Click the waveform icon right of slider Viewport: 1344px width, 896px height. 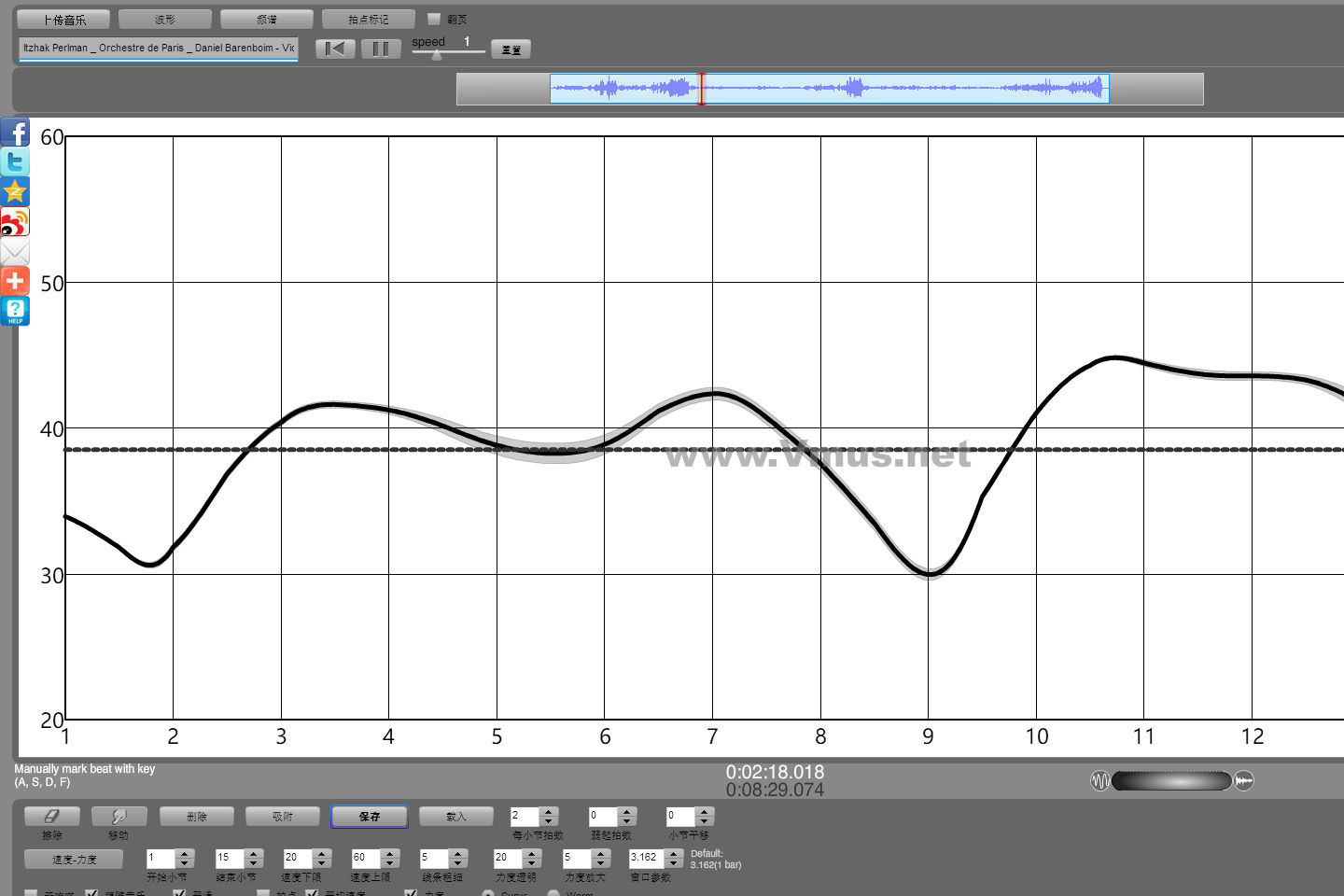(x=1244, y=780)
